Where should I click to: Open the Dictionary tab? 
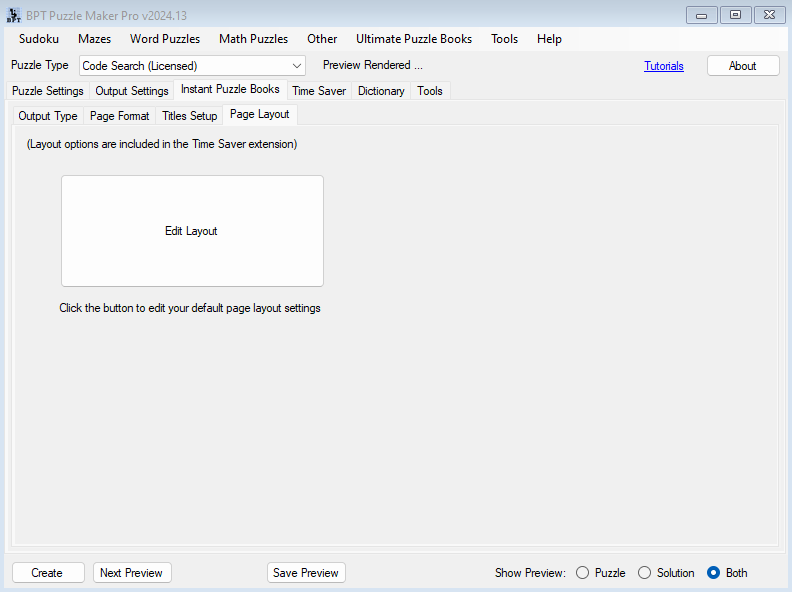click(x=381, y=91)
